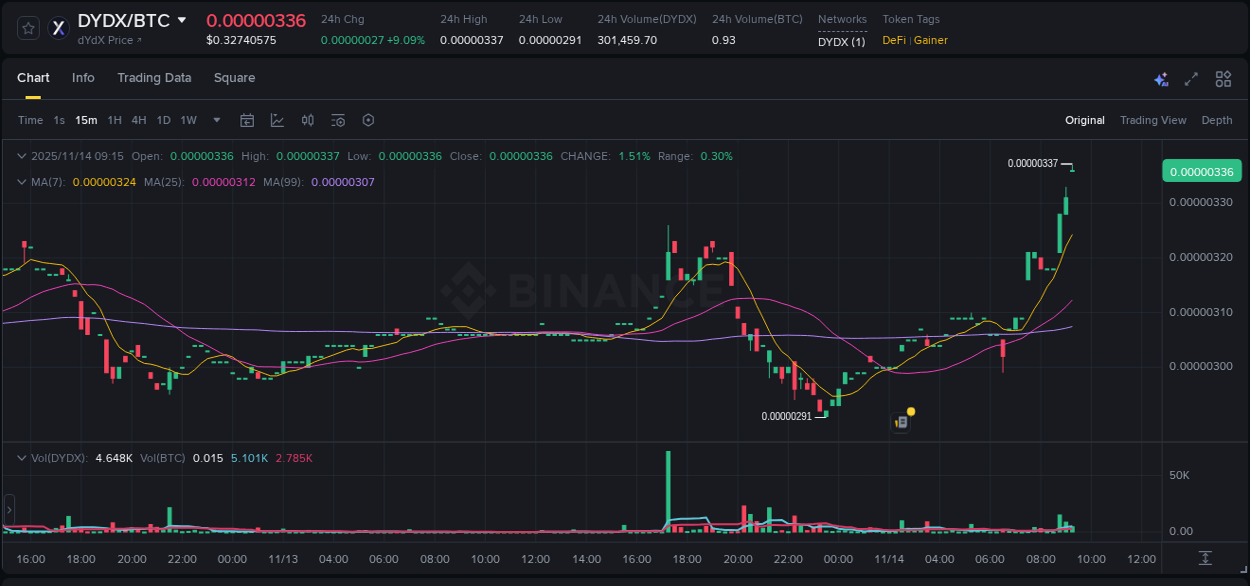Open additional timeframes dropdown arrow
Viewport: 1250px width, 586px height.
[x=215, y=119]
